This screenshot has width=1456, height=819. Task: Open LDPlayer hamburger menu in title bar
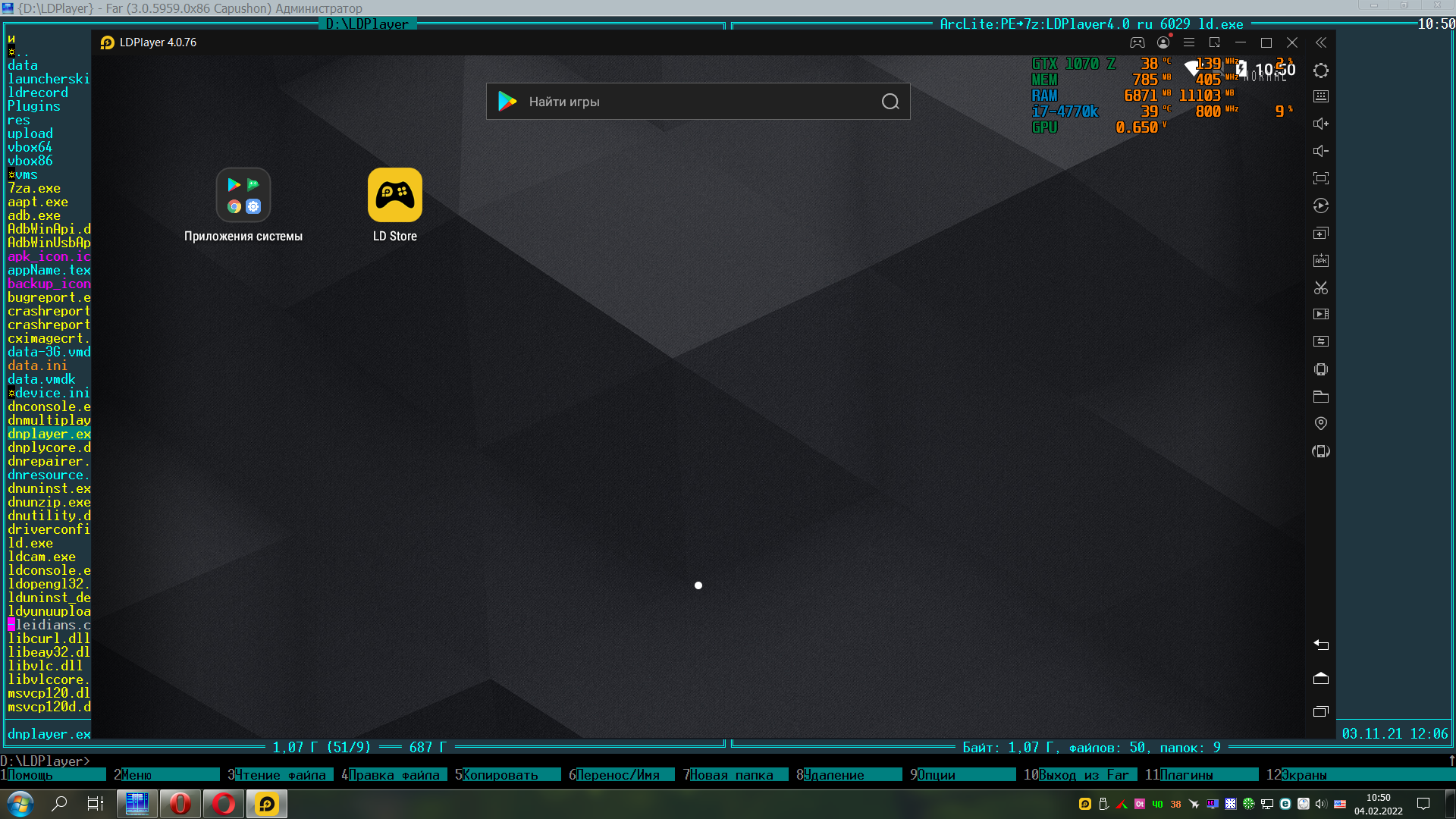point(1188,42)
